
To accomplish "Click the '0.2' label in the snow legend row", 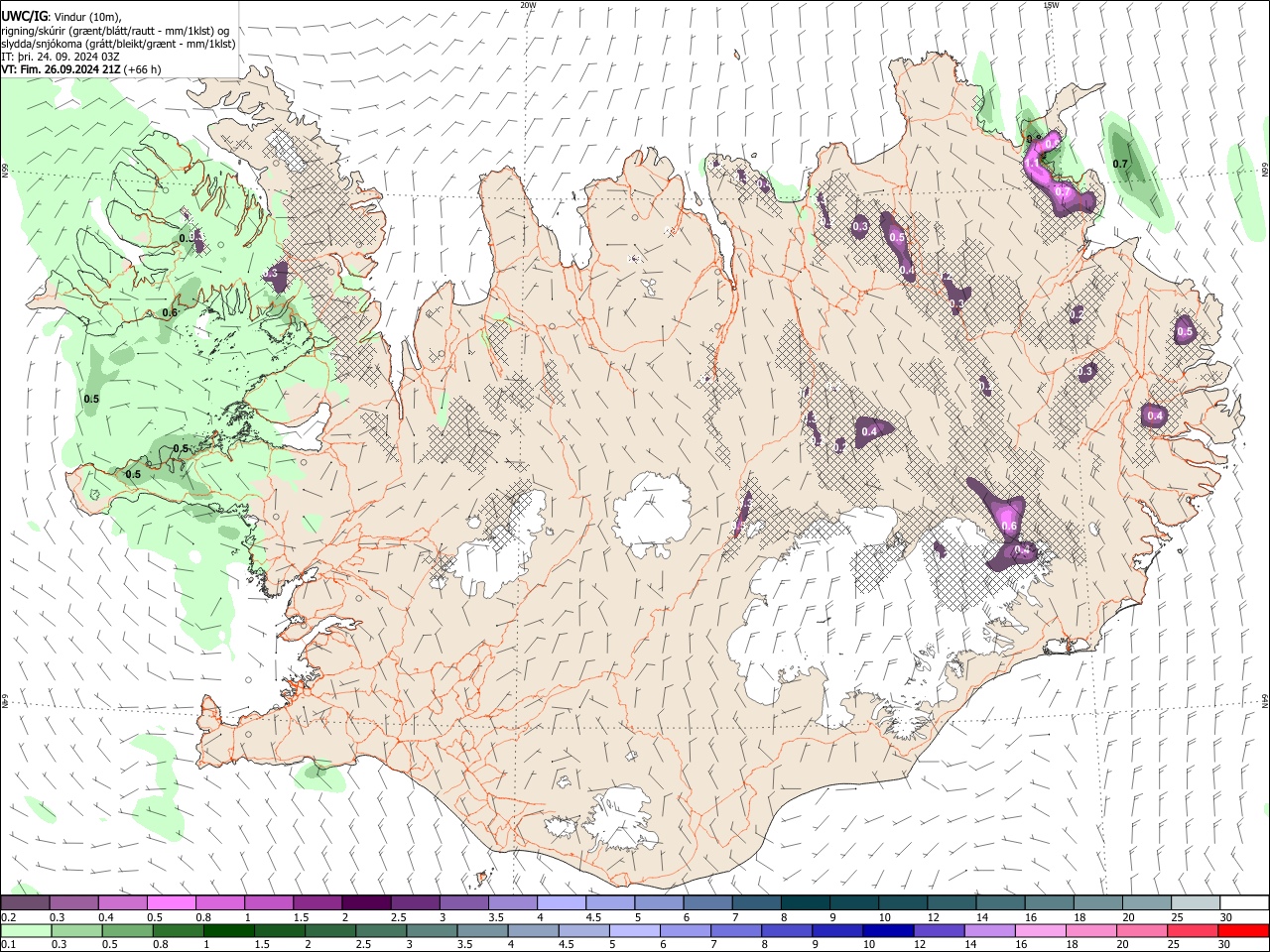I will 8,917.
